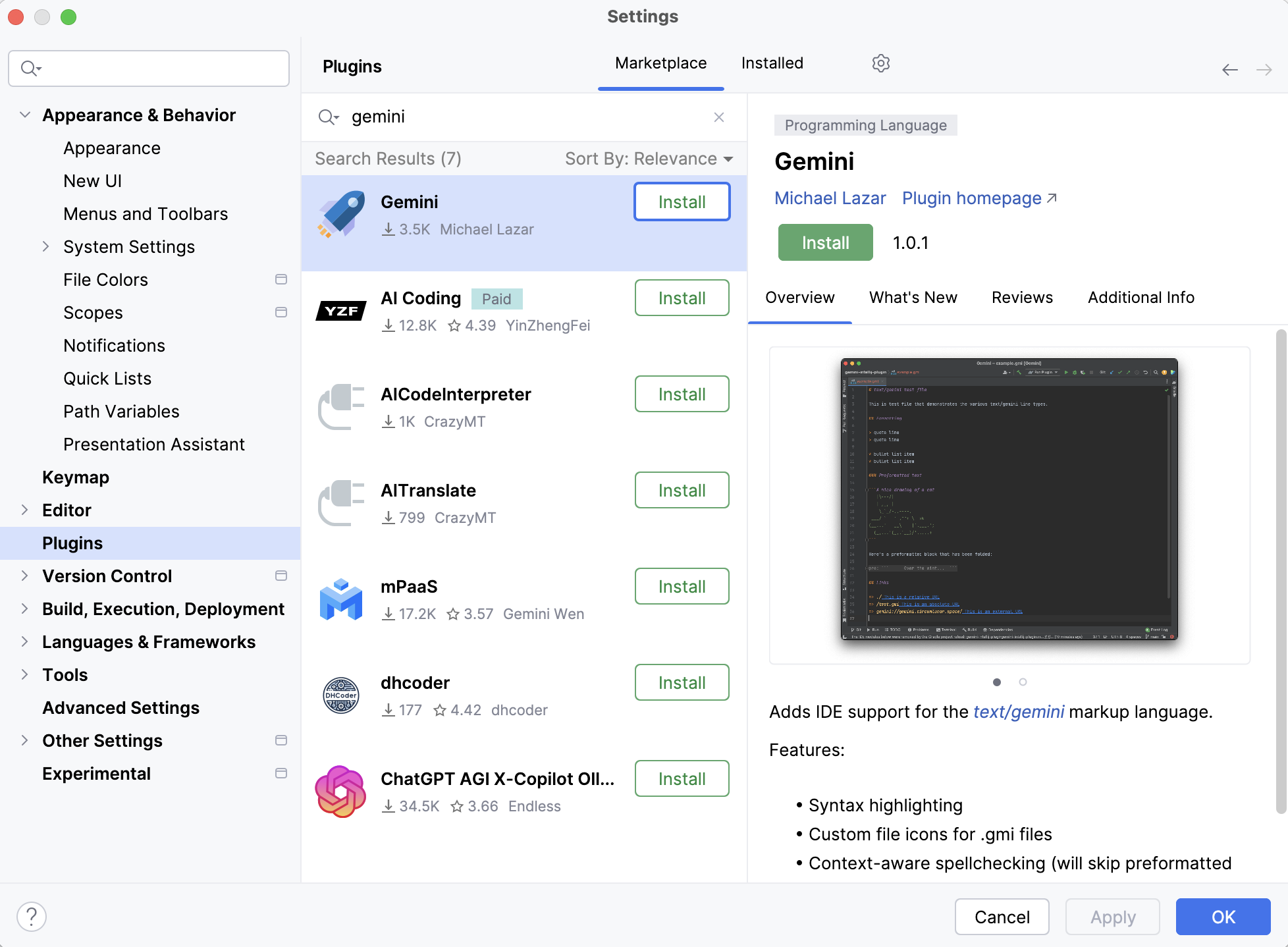The width and height of the screenshot is (1288, 947).
Task: Expand the System Settings tree item
Action: 46,246
